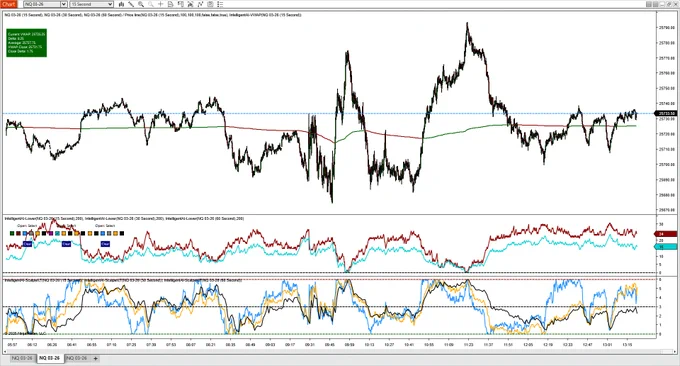Toggle the crosshair cursor tool

coord(160,4)
